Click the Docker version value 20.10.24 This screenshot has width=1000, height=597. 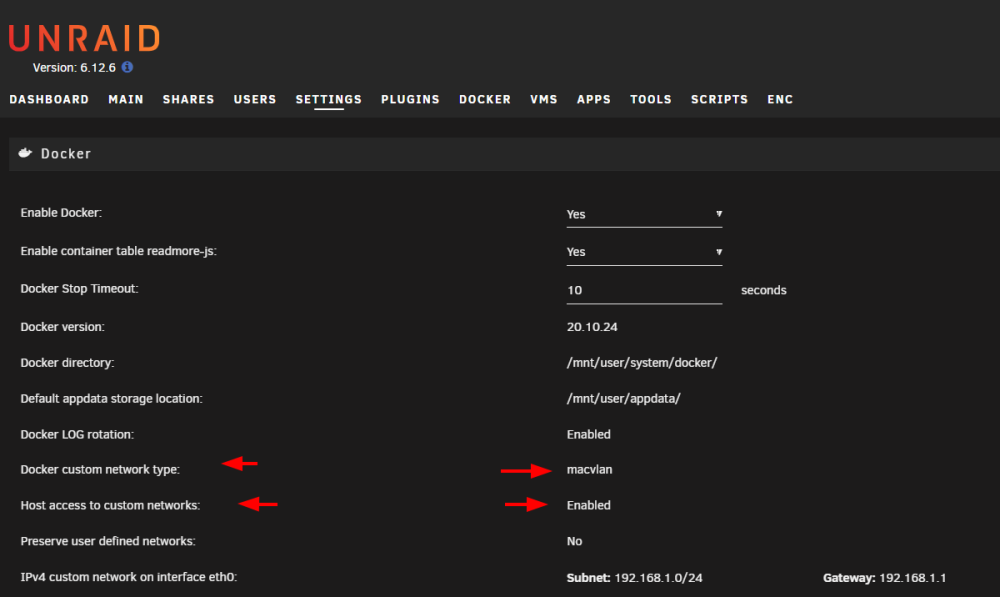[592, 327]
